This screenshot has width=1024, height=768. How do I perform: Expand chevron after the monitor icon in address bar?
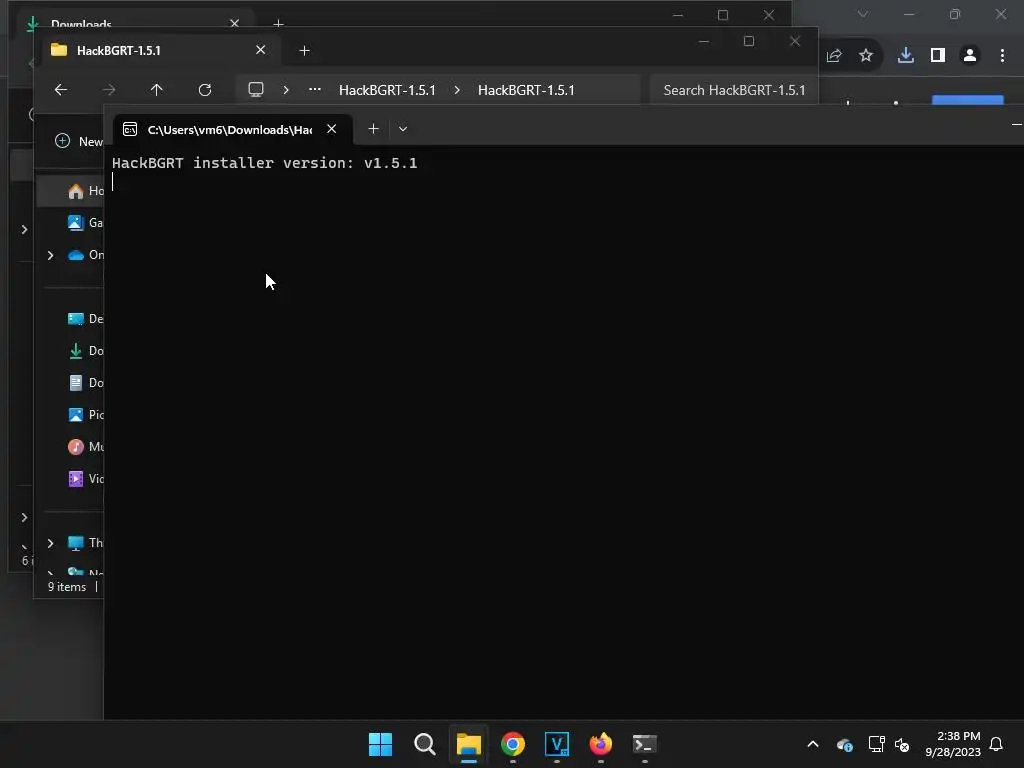pyautogui.click(x=286, y=89)
